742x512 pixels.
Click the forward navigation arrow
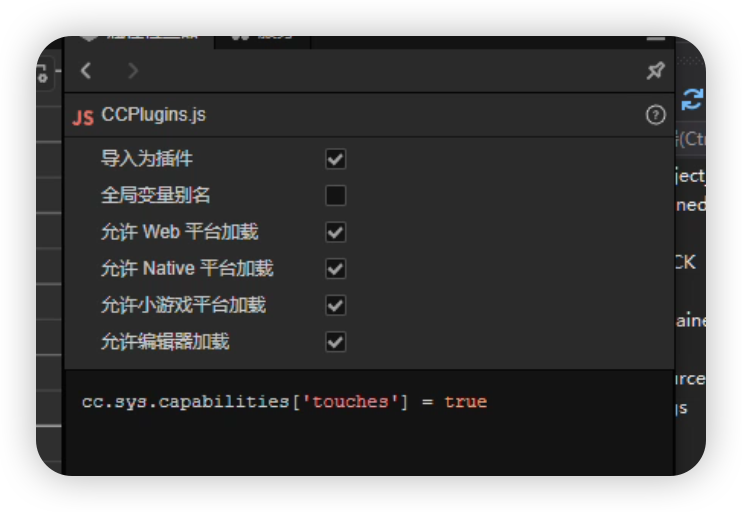pyautogui.click(x=133, y=70)
